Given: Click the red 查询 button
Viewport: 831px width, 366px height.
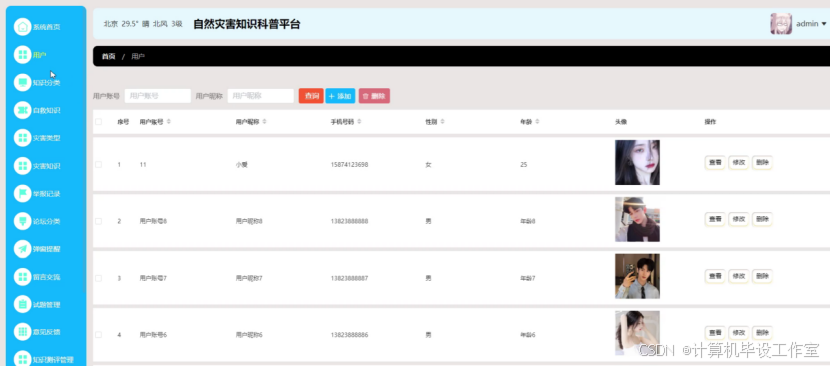Looking at the screenshot, I should (311, 96).
